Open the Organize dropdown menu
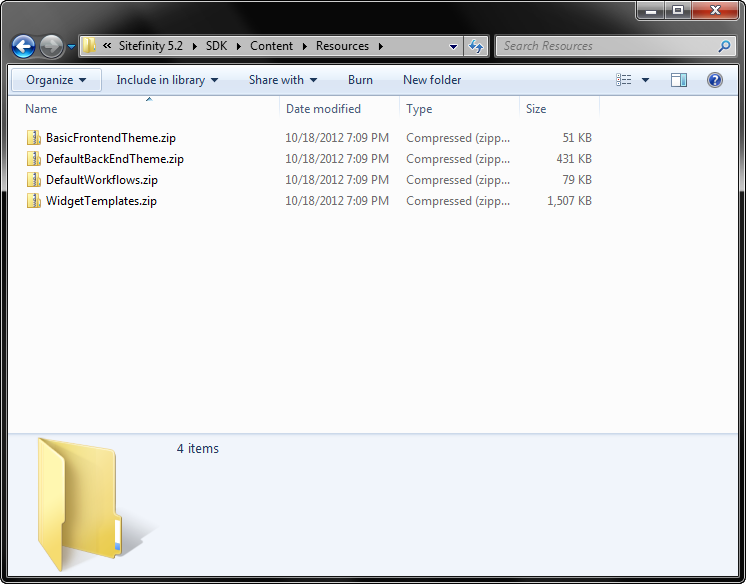Screen dimensions: 746x584 tap(56, 80)
